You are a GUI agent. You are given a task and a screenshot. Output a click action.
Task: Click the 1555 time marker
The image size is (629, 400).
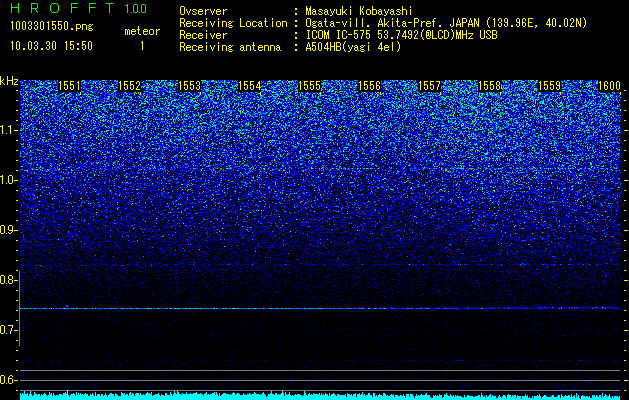(310, 86)
